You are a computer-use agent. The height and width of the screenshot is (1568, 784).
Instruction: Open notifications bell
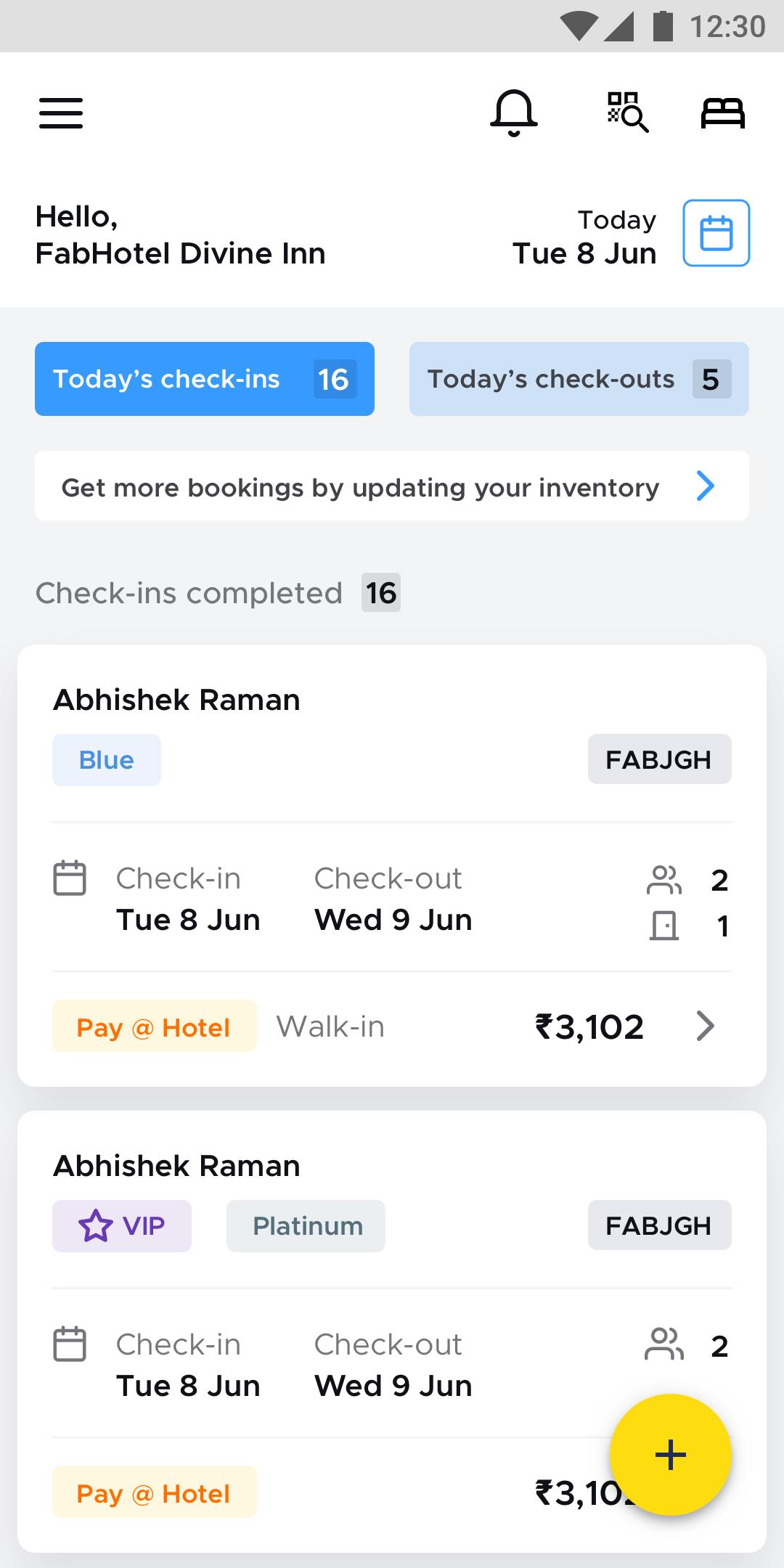point(514,113)
